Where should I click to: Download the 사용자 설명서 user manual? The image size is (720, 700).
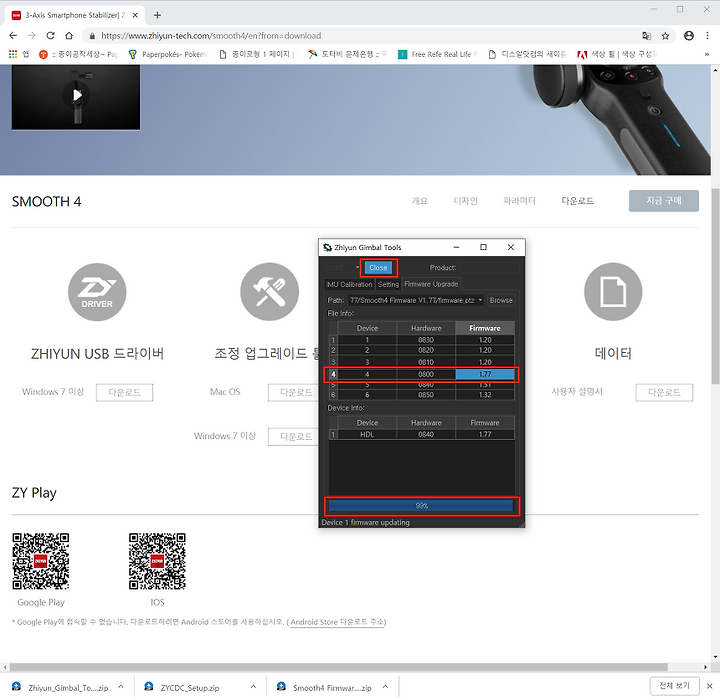coord(664,392)
